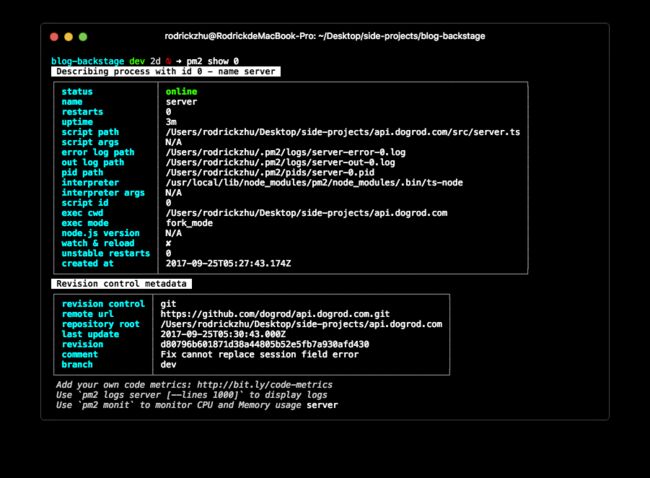Click the 'pm2 show 0' command text
The image size is (650, 478).
pyautogui.click(x=212, y=61)
